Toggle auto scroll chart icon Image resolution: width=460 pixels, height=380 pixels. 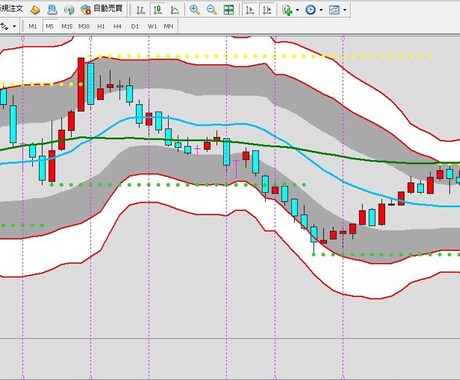click(x=250, y=10)
